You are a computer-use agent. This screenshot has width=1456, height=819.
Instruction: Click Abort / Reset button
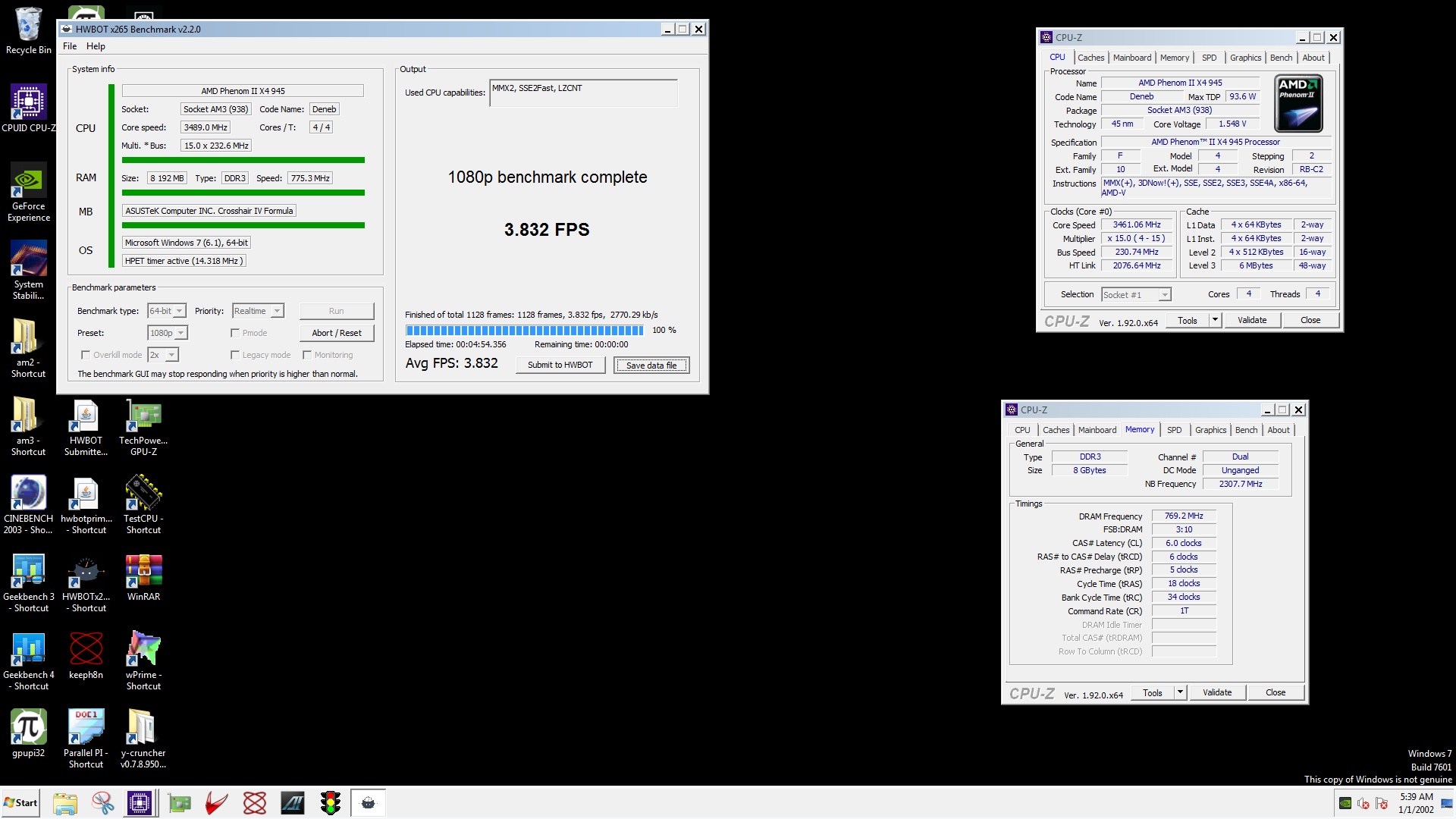[337, 333]
